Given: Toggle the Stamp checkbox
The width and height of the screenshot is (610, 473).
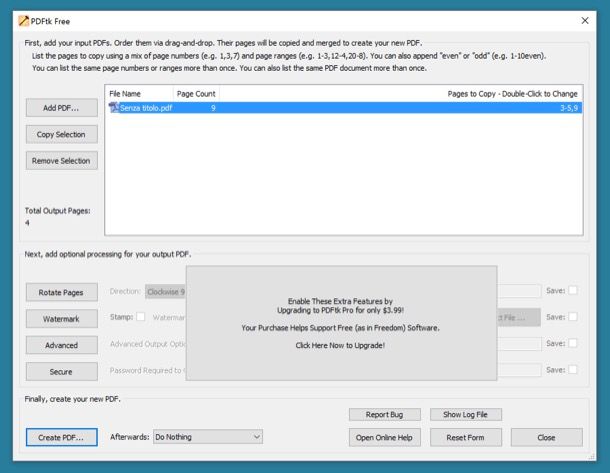Looking at the screenshot, I should click(141, 317).
